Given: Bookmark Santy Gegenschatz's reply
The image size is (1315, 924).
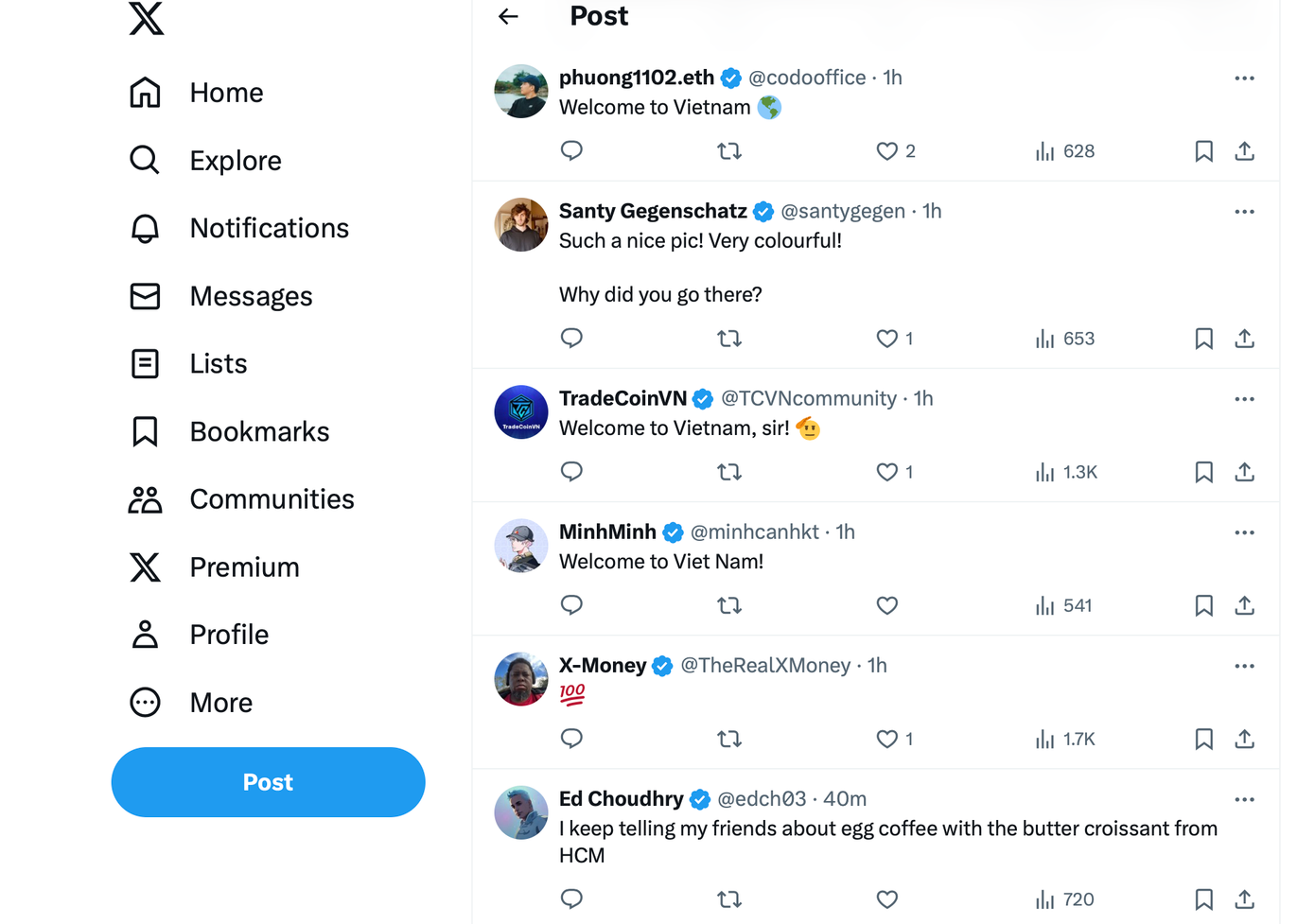Looking at the screenshot, I should coord(1203,339).
